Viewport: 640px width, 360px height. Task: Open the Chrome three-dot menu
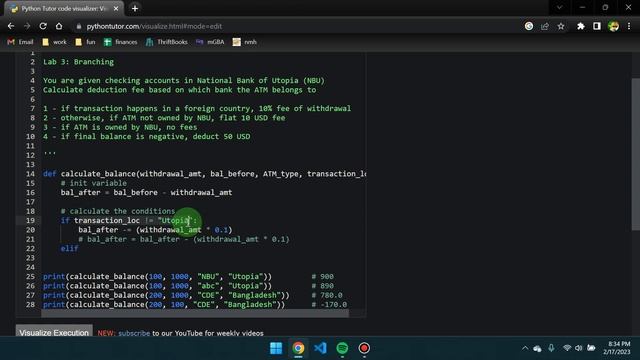(x=629, y=26)
